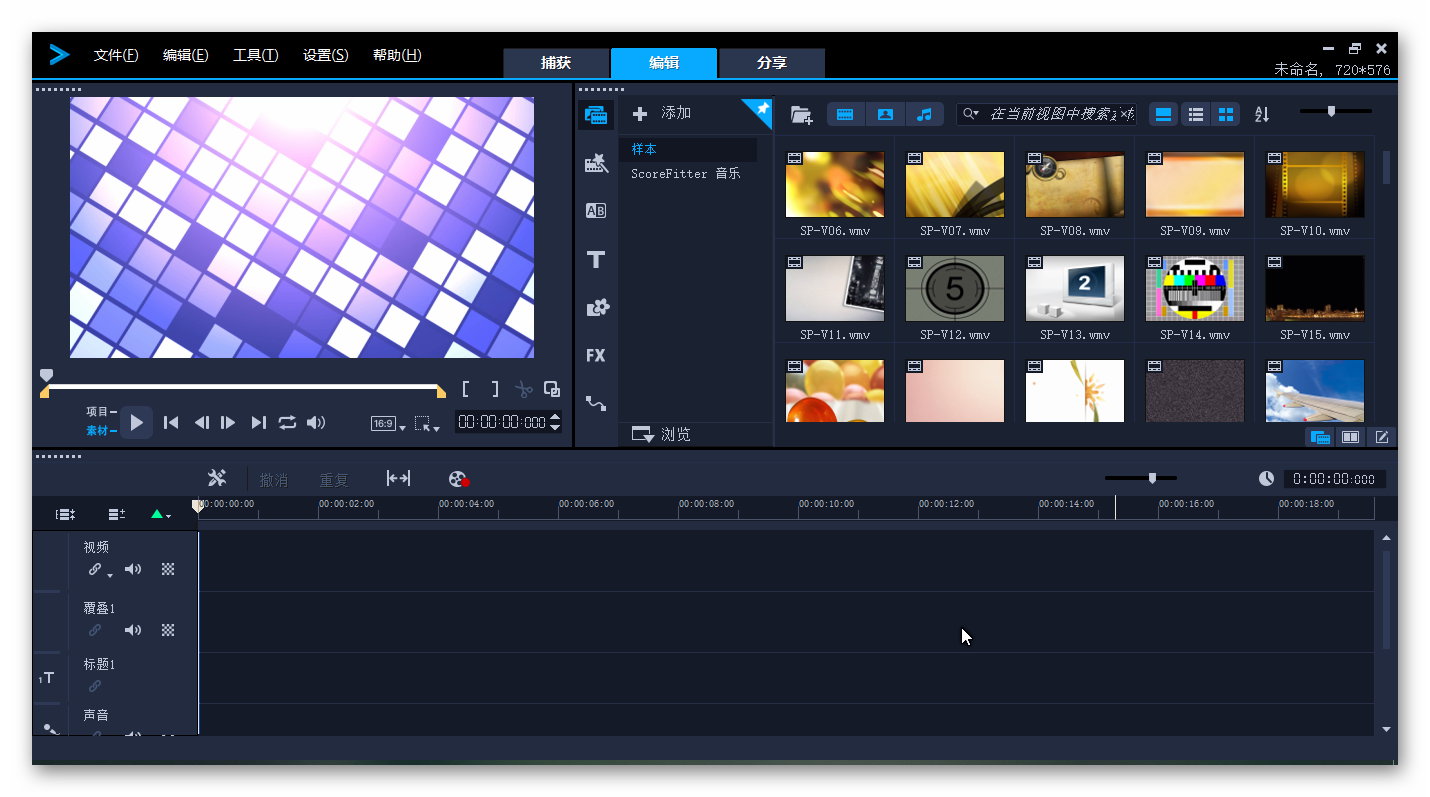Viewport: 1430px width, 797px height.
Task: Set mark-out with right bracket icon
Action: (494, 389)
